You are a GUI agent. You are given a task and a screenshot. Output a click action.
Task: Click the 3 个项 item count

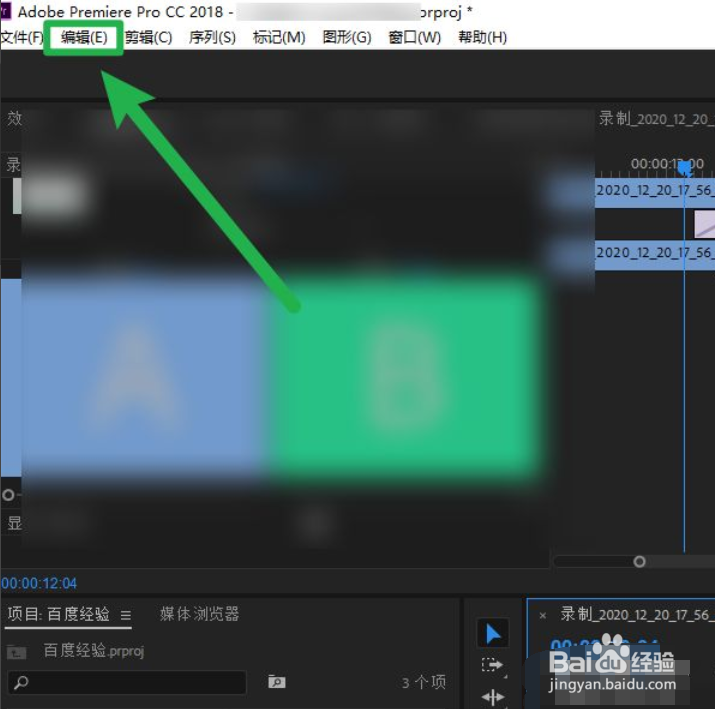pos(424,683)
